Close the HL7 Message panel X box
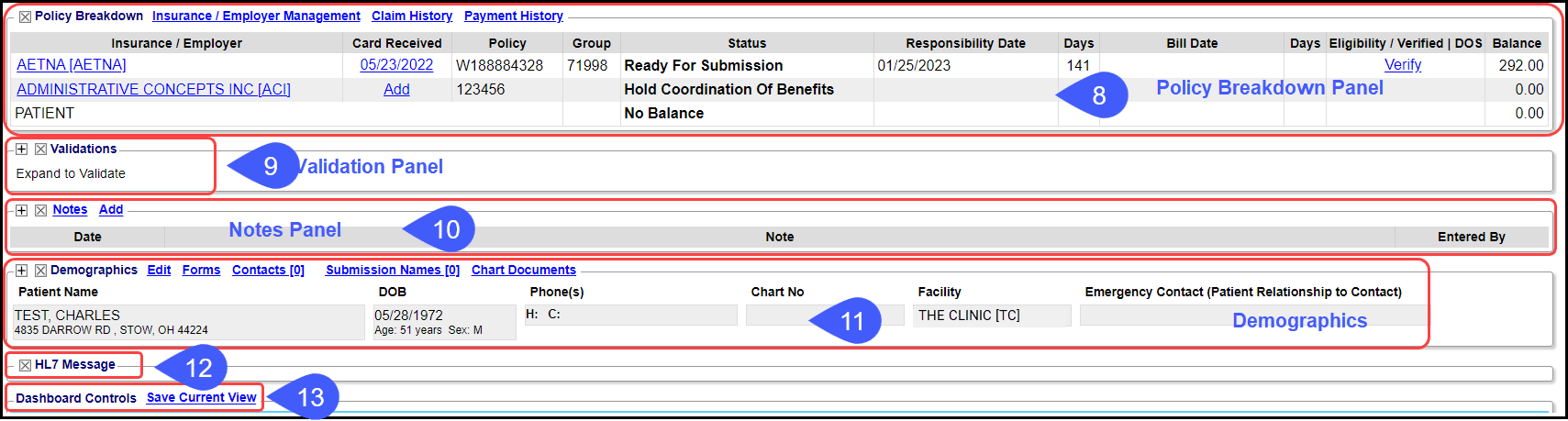Screen dimensions: 1568x421 [25, 365]
